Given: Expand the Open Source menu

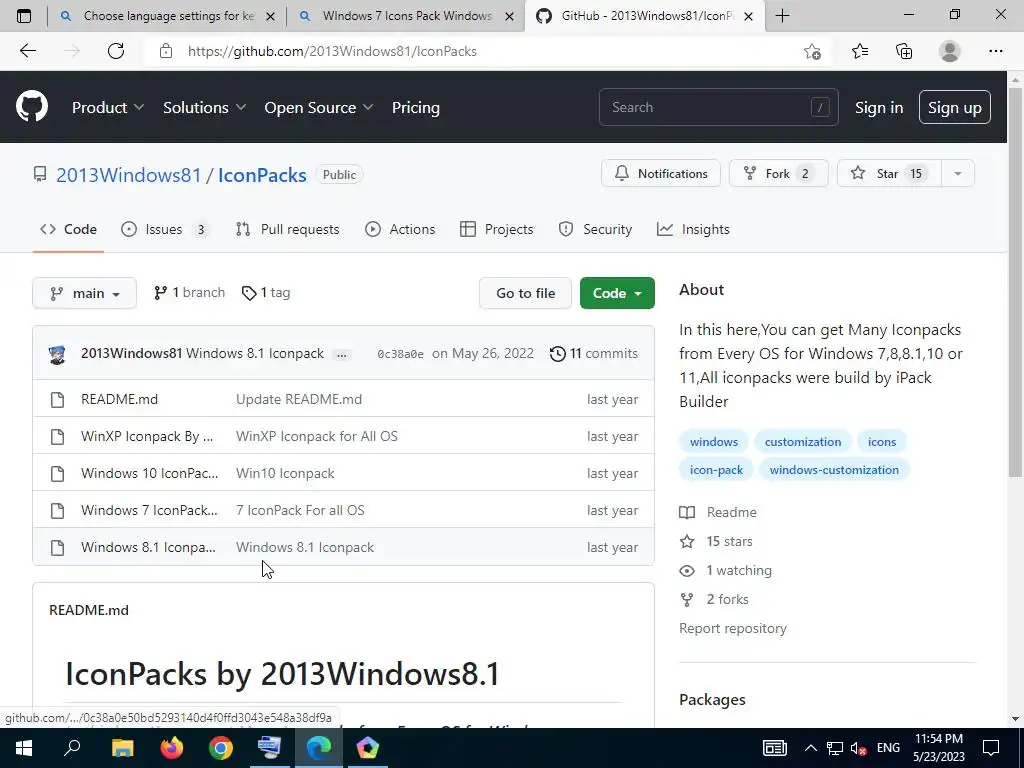Looking at the screenshot, I should [319, 107].
